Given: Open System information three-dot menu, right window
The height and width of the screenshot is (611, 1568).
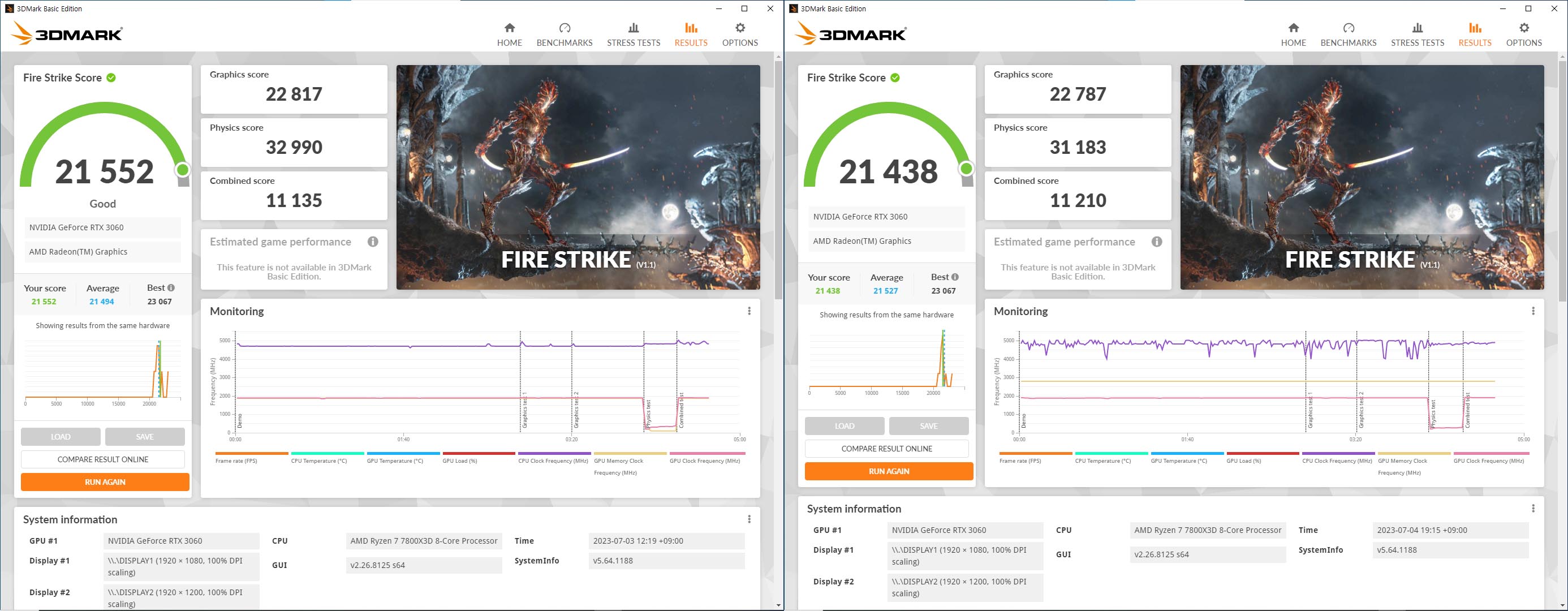Looking at the screenshot, I should (x=1533, y=508).
